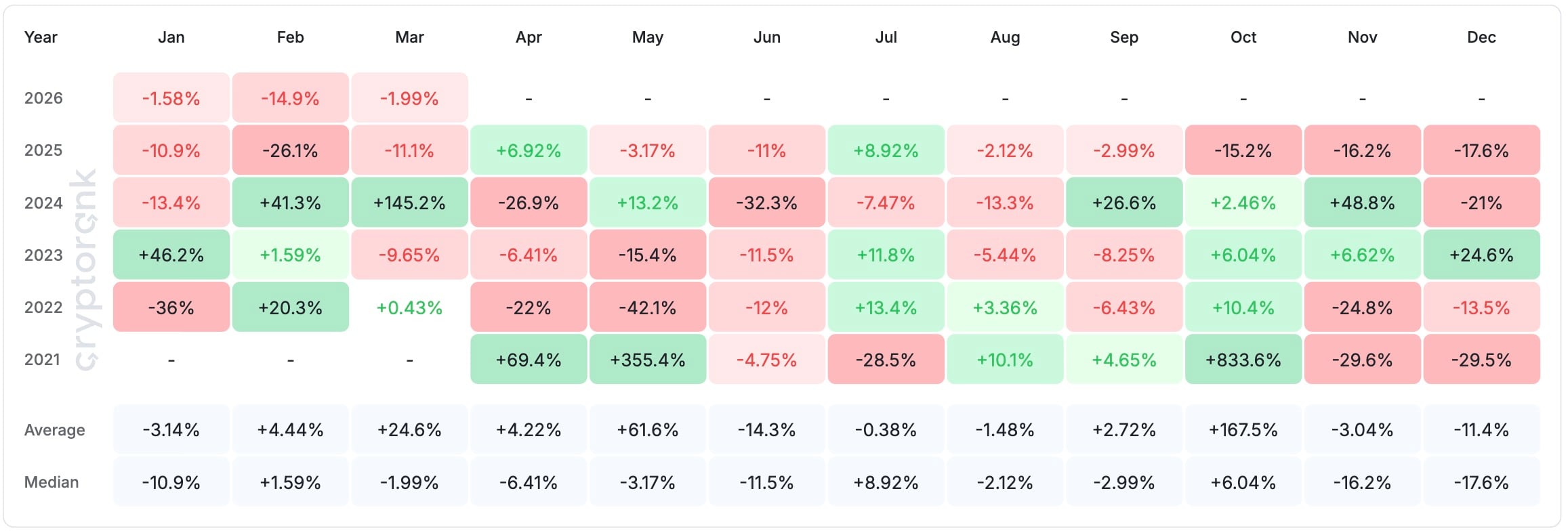Screen dimensions: 1568x531
Task: Click the -26.1% cell for February 2025
Action: click(290, 150)
